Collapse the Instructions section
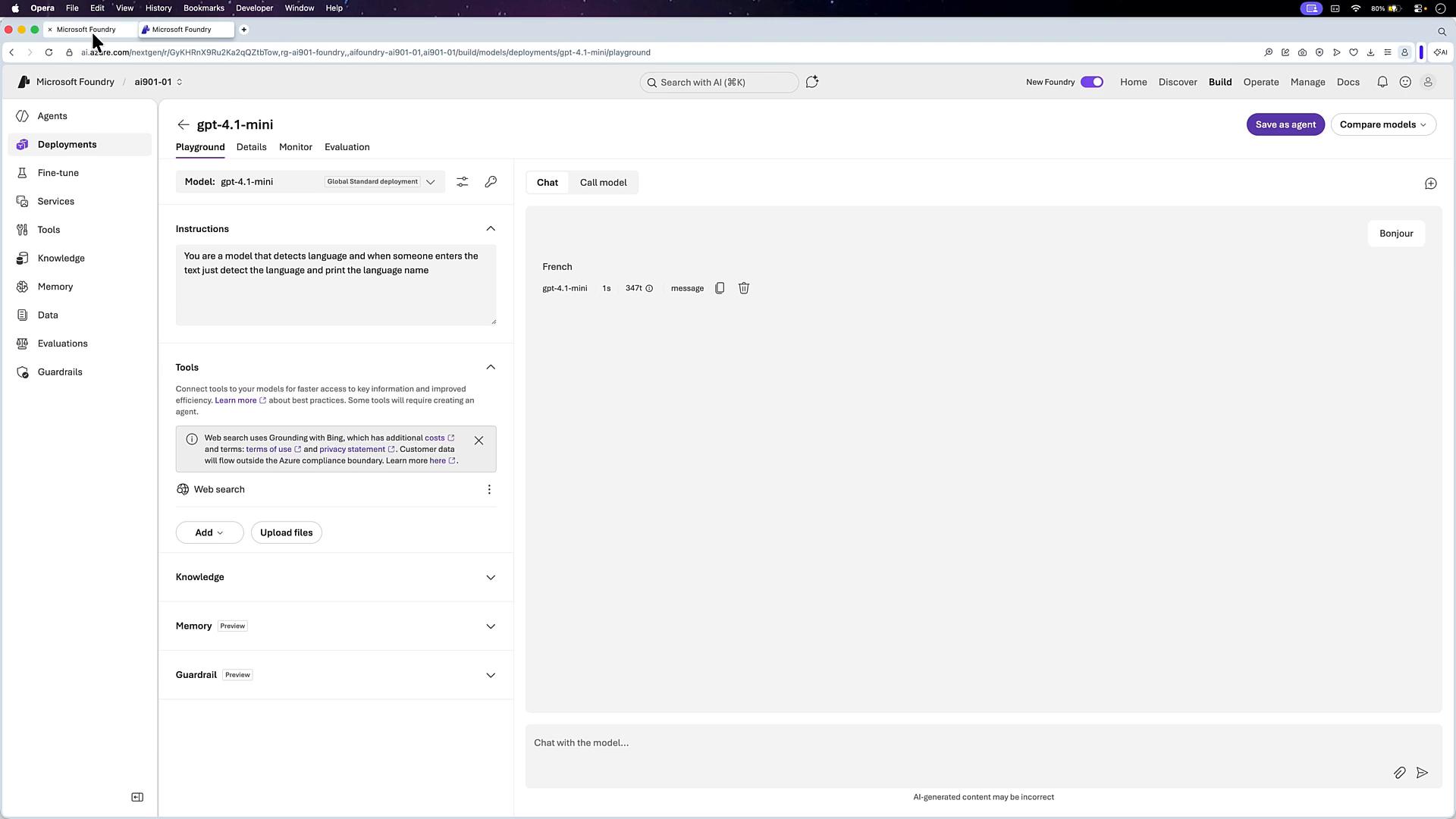The width and height of the screenshot is (1456, 819). point(491,229)
